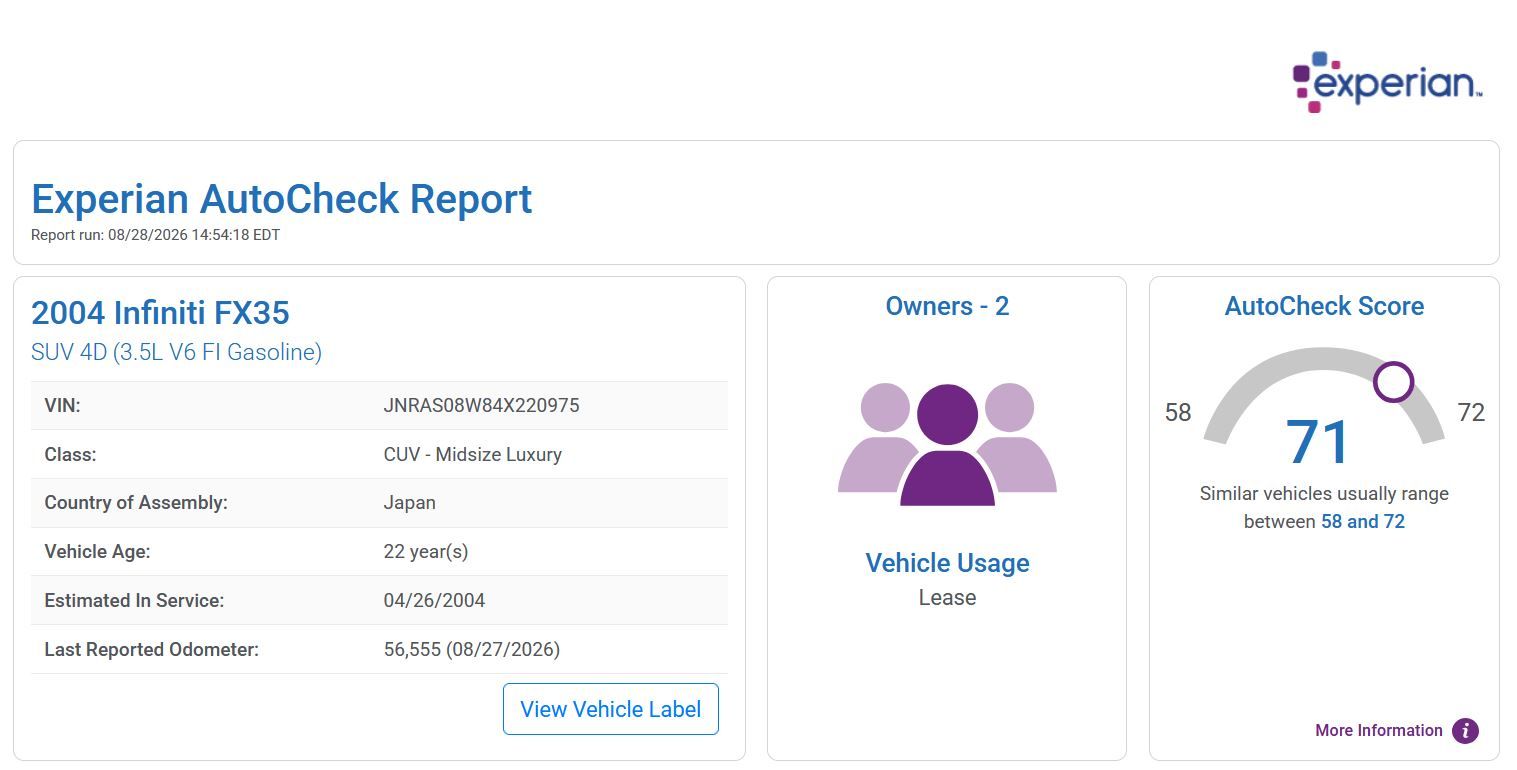Click the VIN number JNRAS08W84X220975
1517x770 pixels.
[x=481, y=406]
